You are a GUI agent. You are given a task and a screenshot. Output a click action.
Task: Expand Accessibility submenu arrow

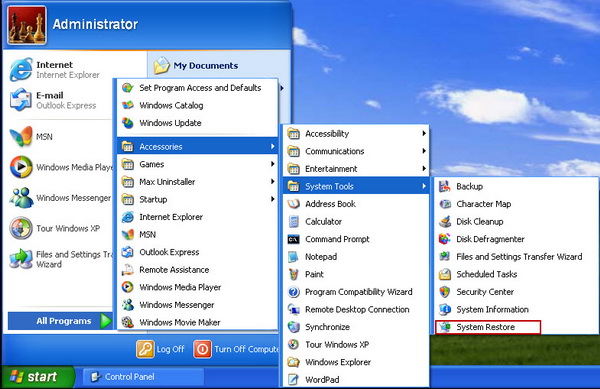tap(424, 133)
